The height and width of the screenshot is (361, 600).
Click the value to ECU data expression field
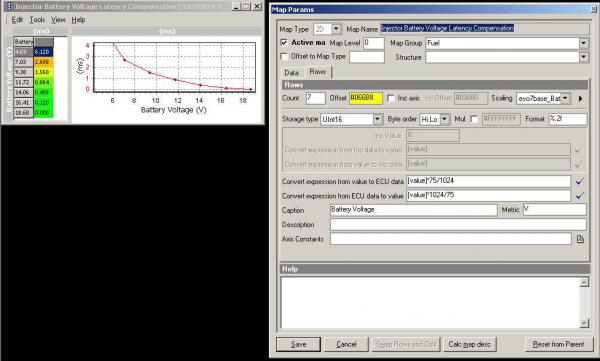click(488, 181)
